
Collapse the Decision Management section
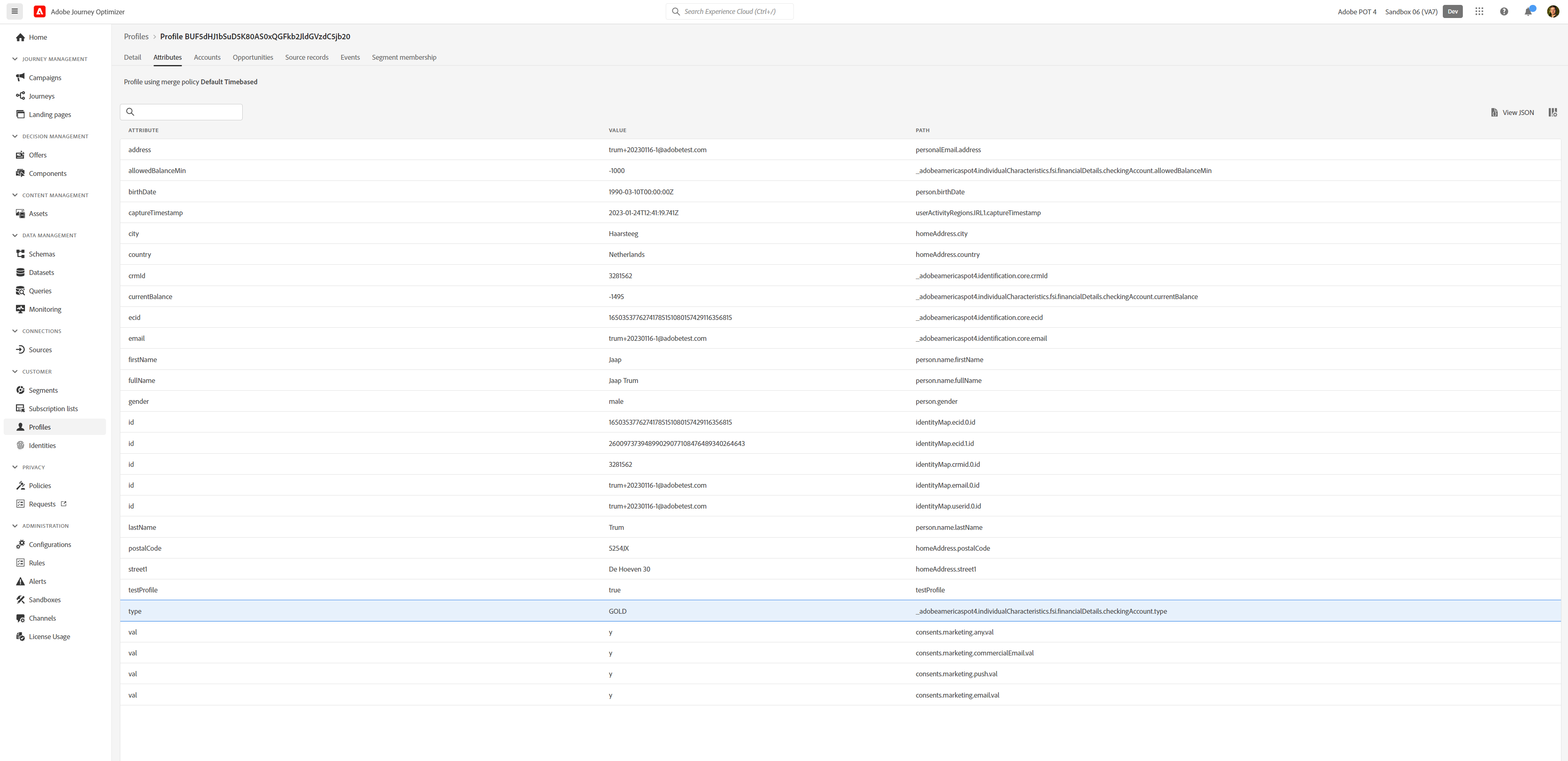click(15, 136)
